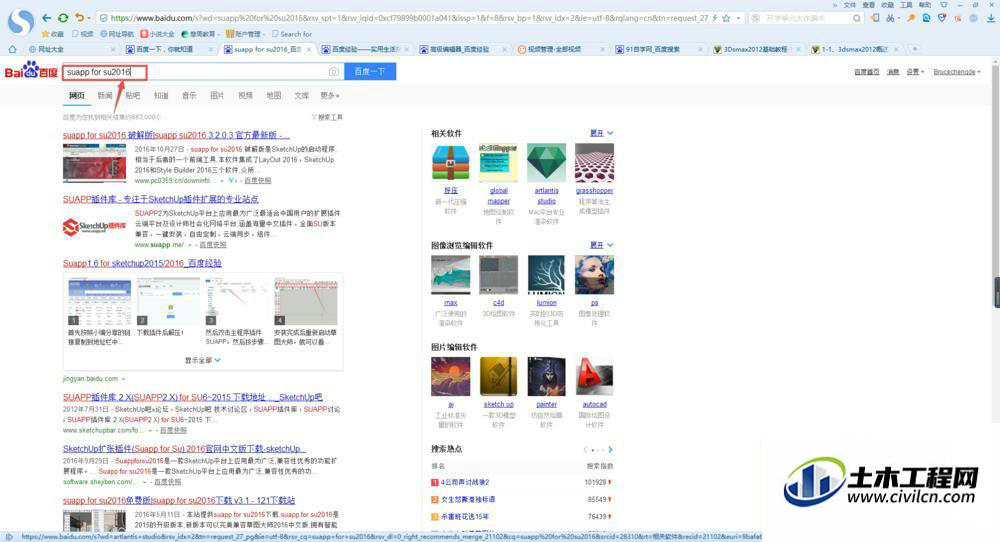Click the browser search box on the right
The width and height of the screenshot is (1000, 542).
[x=806, y=18]
